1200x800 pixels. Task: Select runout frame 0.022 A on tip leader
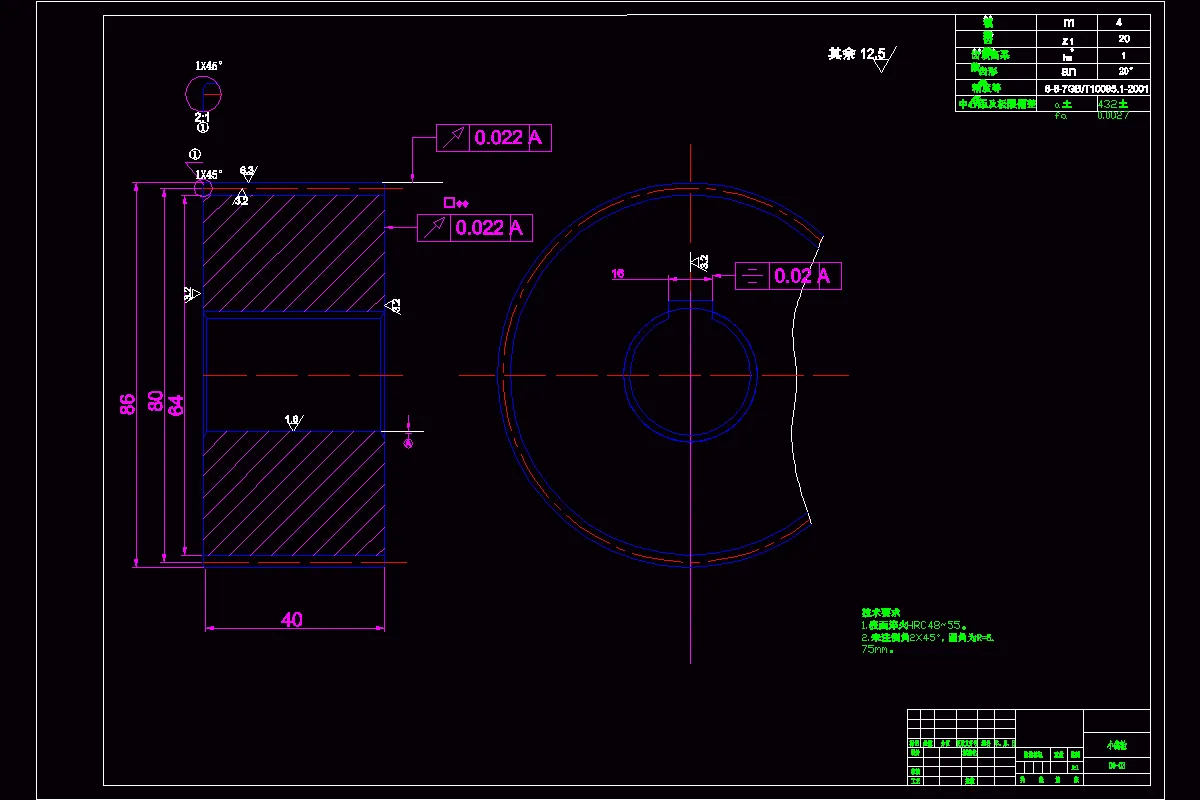494,138
